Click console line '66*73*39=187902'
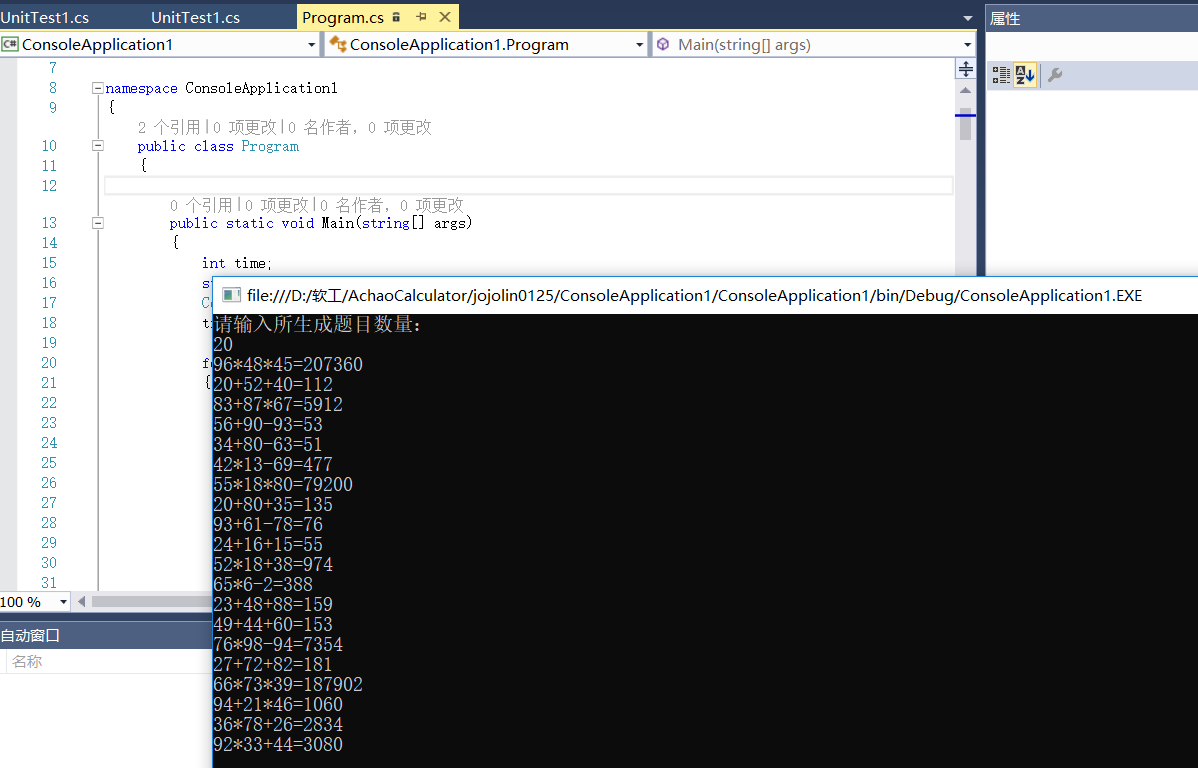 click(288, 685)
